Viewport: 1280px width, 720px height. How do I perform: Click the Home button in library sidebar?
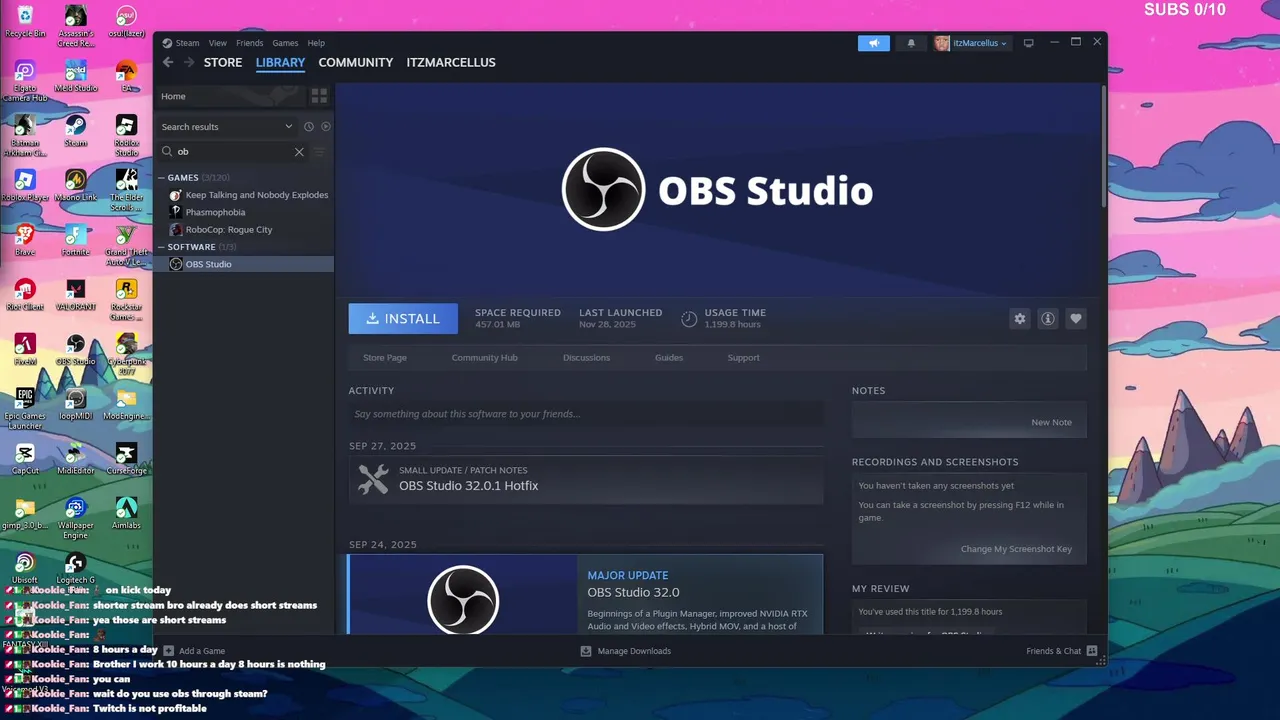tap(230, 96)
